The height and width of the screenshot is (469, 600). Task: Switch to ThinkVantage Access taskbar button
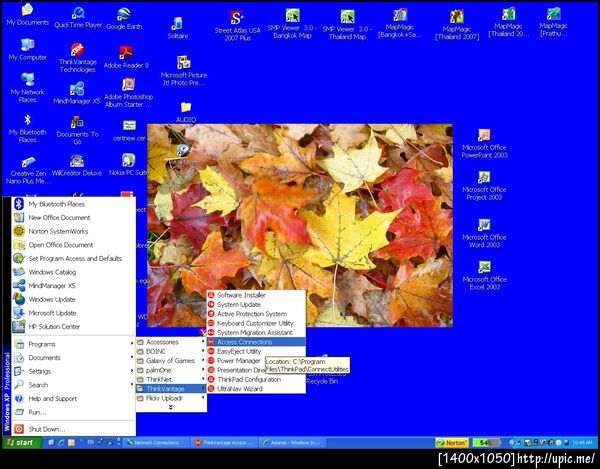224,443
